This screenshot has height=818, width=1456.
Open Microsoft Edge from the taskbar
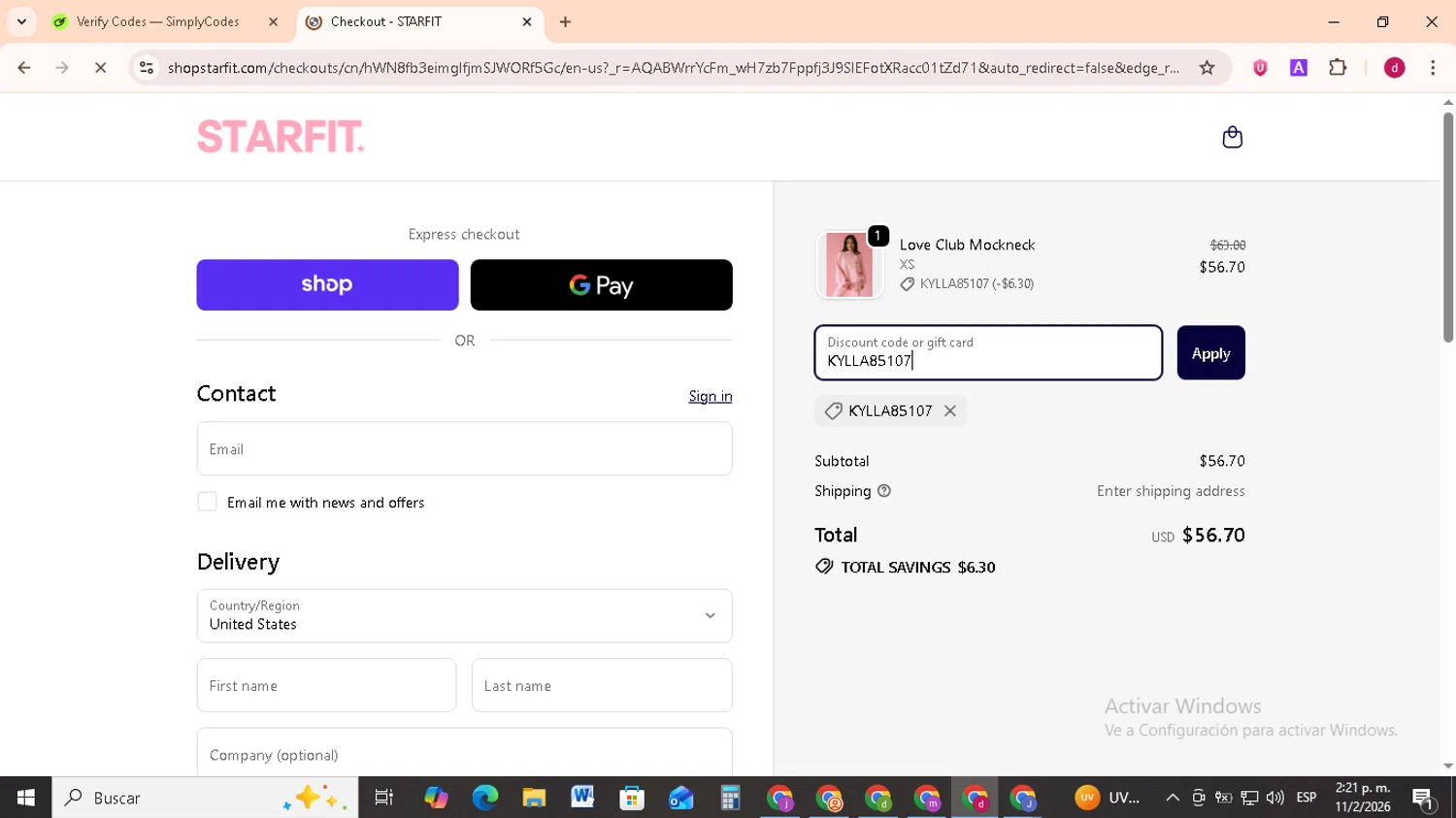pos(484,798)
